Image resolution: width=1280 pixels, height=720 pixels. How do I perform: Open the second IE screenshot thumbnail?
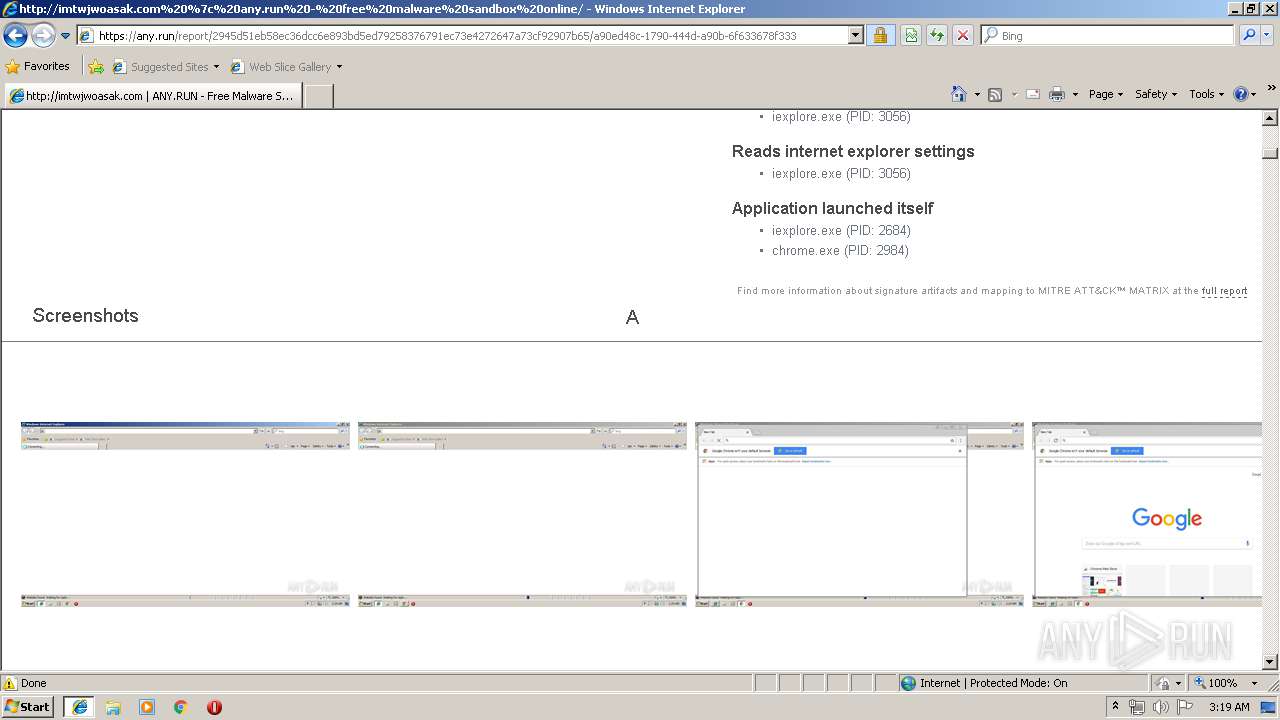tap(522, 514)
